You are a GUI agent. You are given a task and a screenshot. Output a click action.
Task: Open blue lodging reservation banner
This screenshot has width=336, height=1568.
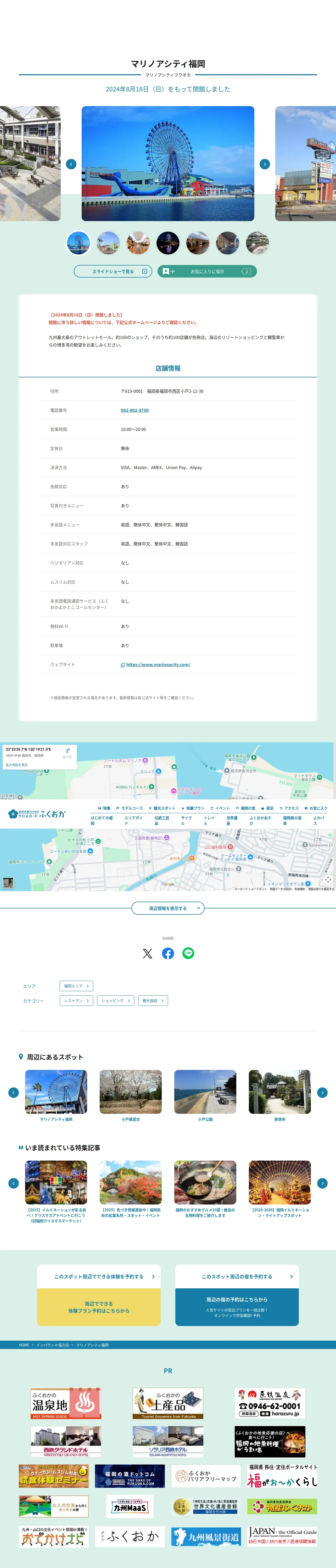point(237,1307)
